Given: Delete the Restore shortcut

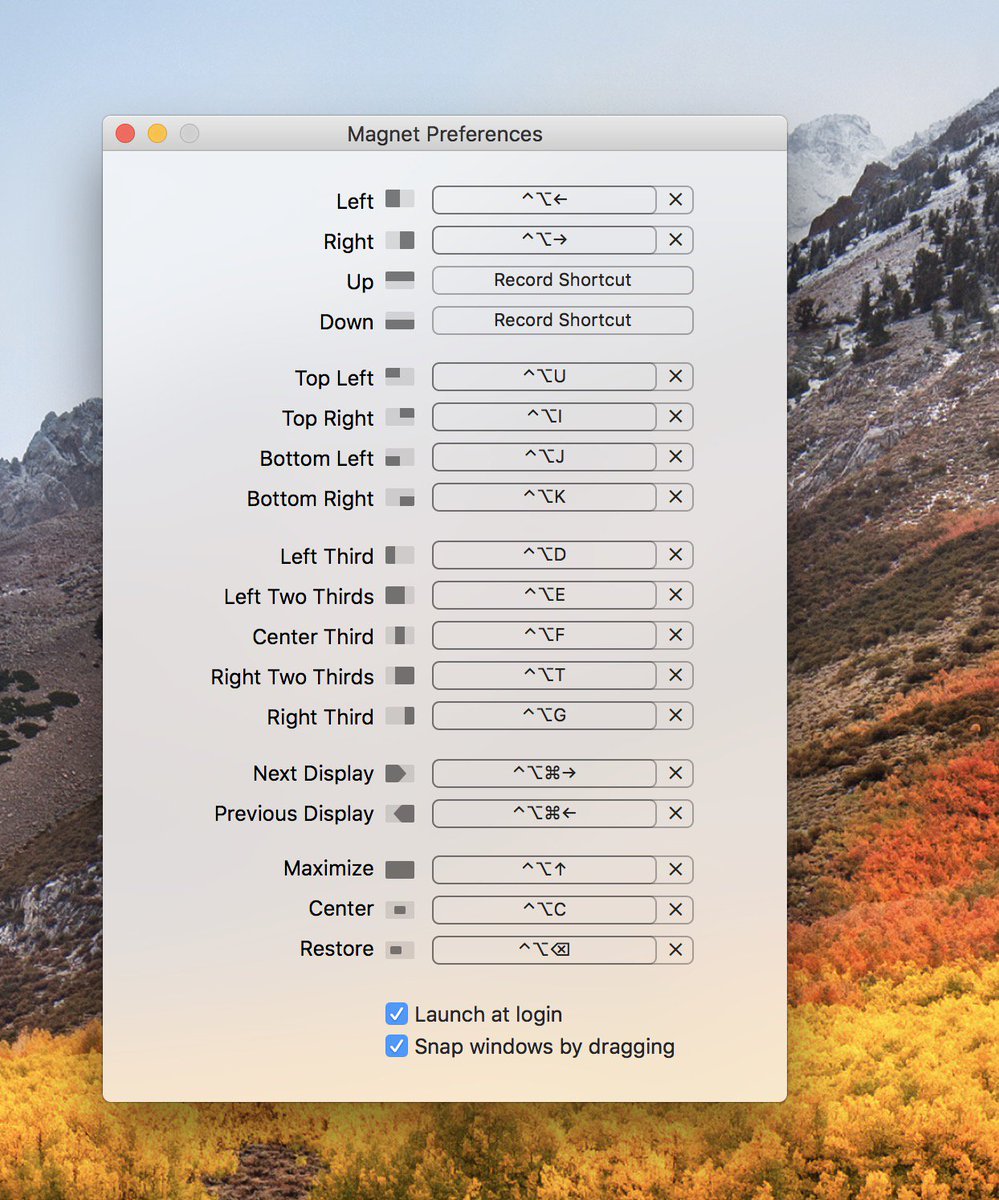Looking at the screenshot, I should (675, 949).
